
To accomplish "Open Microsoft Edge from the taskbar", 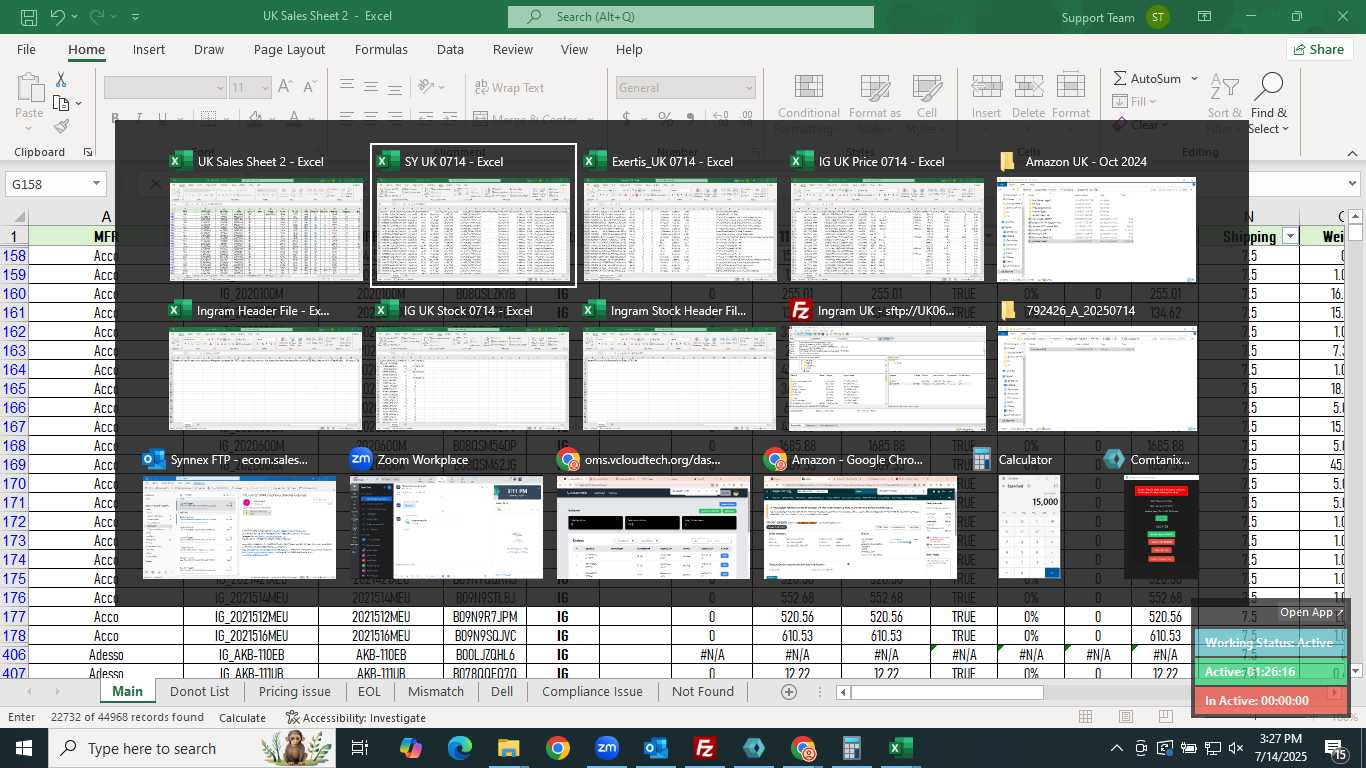I will coord(460,748).
